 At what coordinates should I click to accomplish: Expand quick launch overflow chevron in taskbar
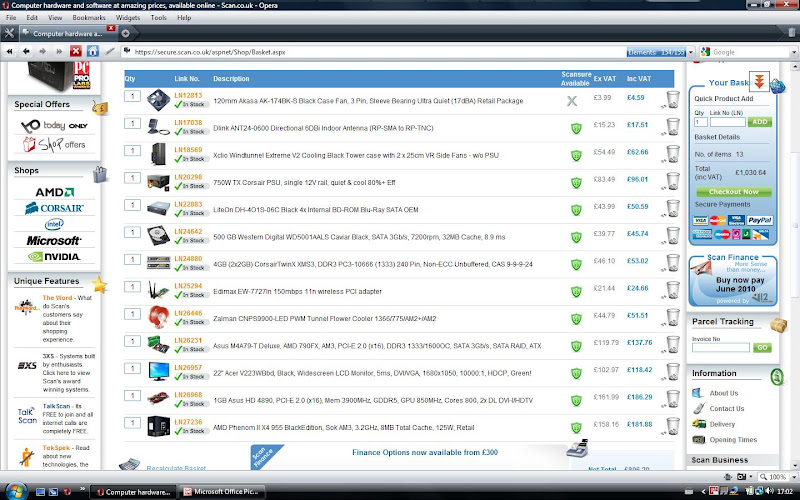tap(82, 489)
